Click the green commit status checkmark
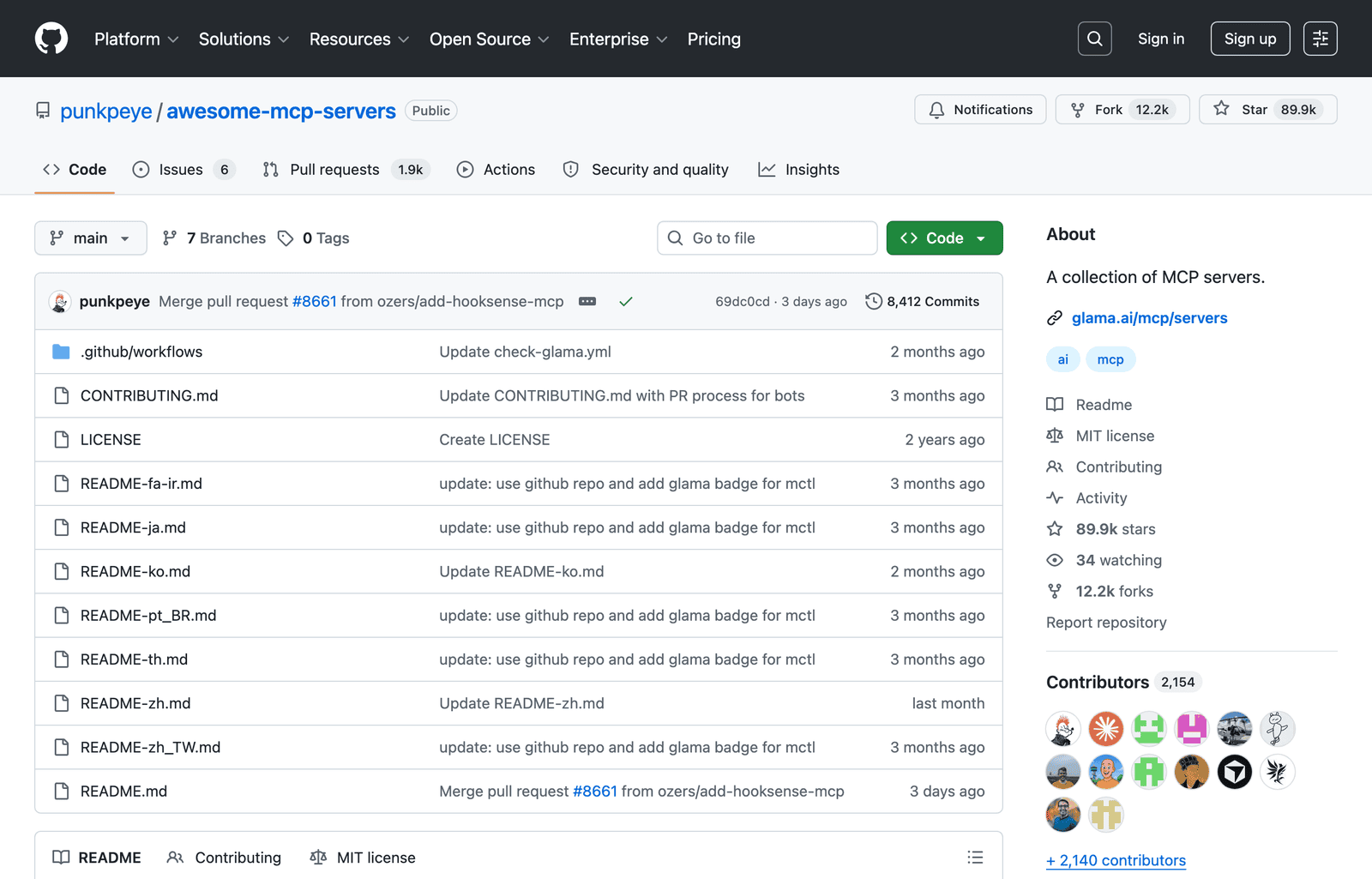 click(626, 302)
